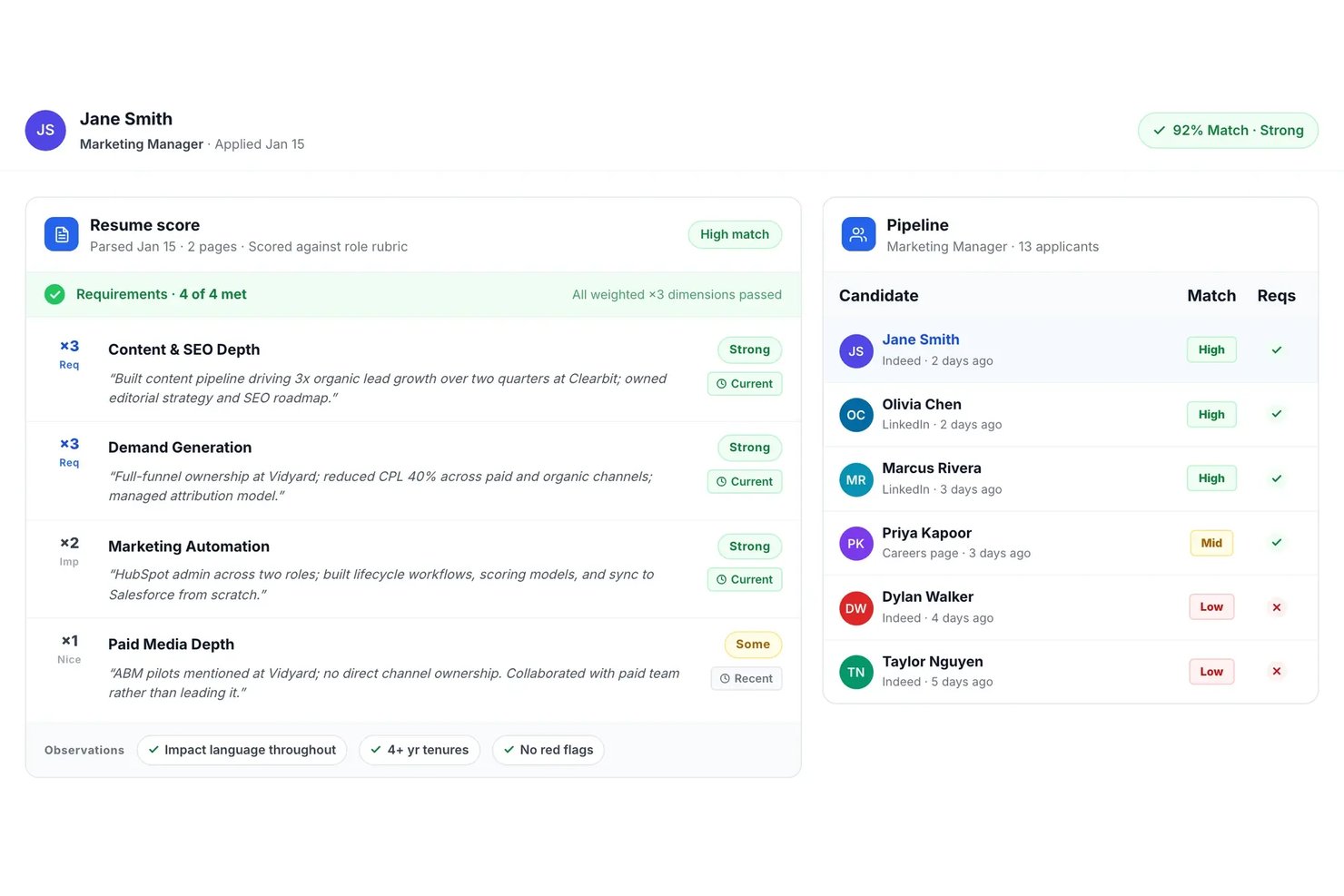
Task: Click the ×3 Req weight beside Demand Generation
Action: click(69, 453)
